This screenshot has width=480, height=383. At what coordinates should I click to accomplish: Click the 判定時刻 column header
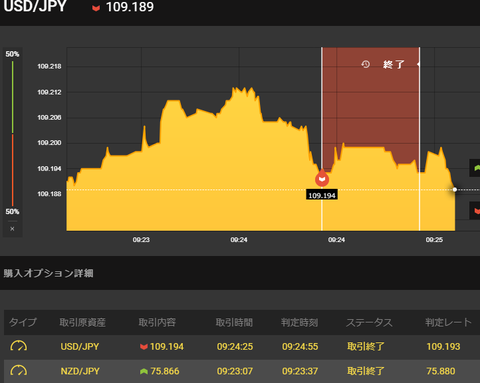coord(300,322)
